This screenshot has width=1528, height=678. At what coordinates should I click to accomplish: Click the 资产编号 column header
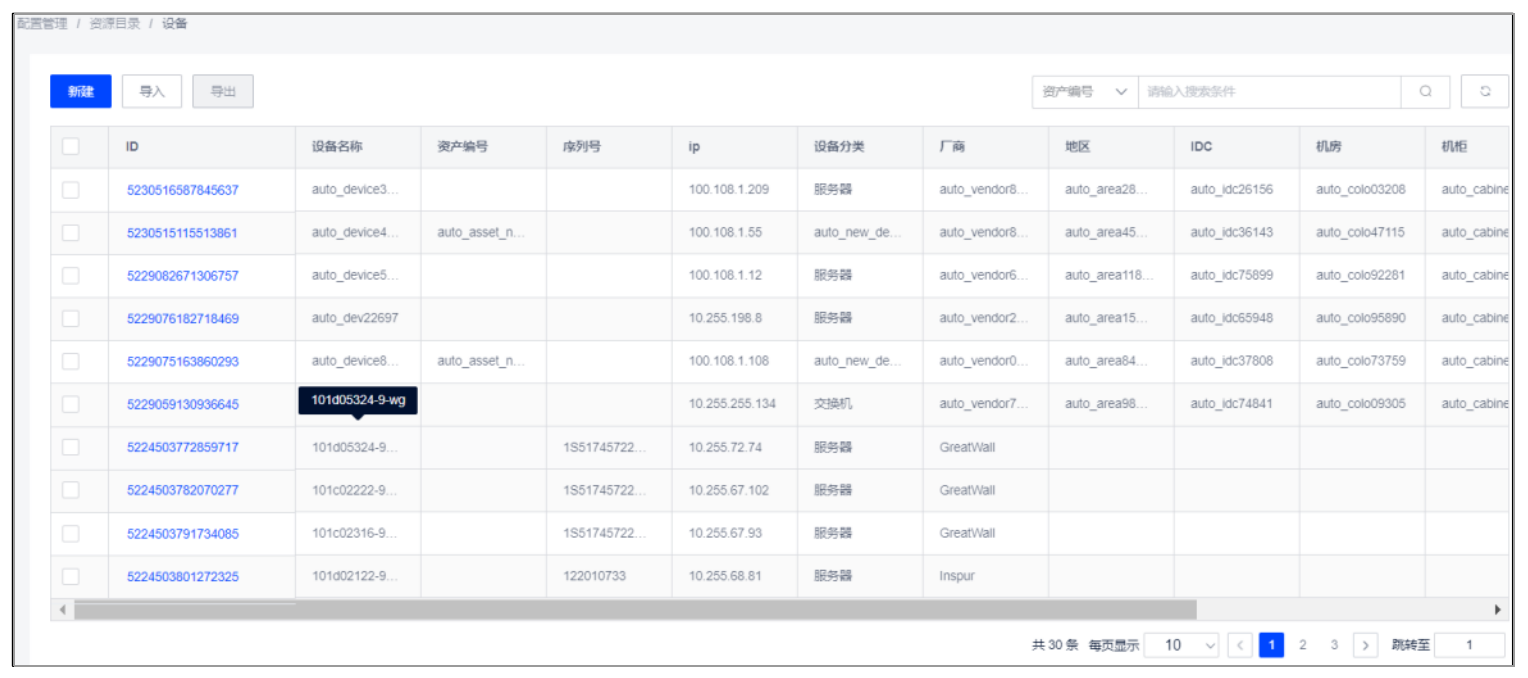tap(484, 147)
